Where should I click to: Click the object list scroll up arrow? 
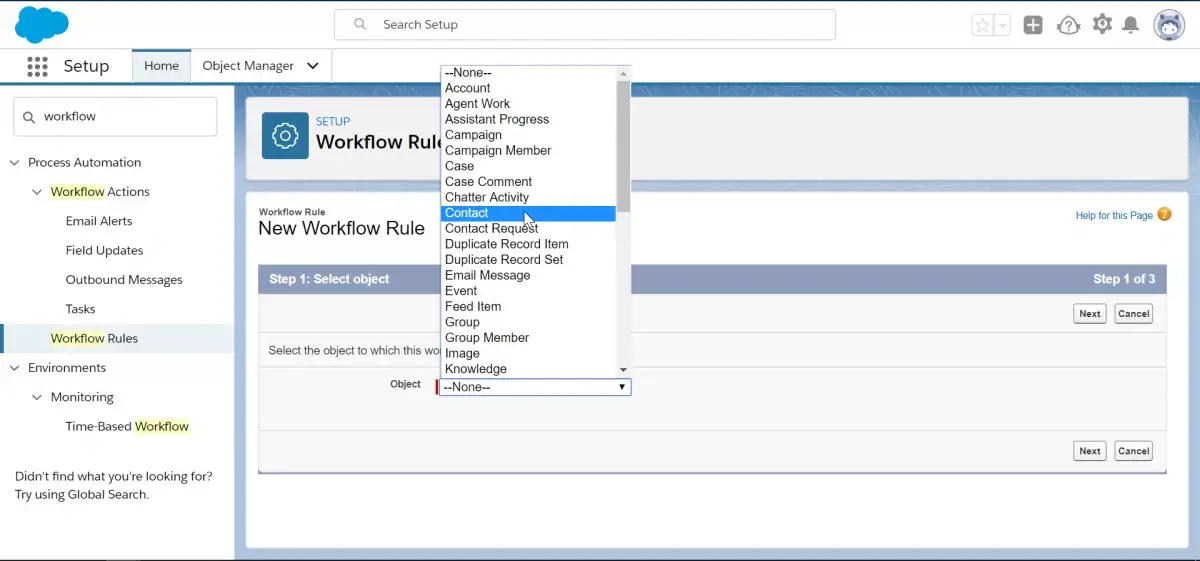(x=623, y=73)
